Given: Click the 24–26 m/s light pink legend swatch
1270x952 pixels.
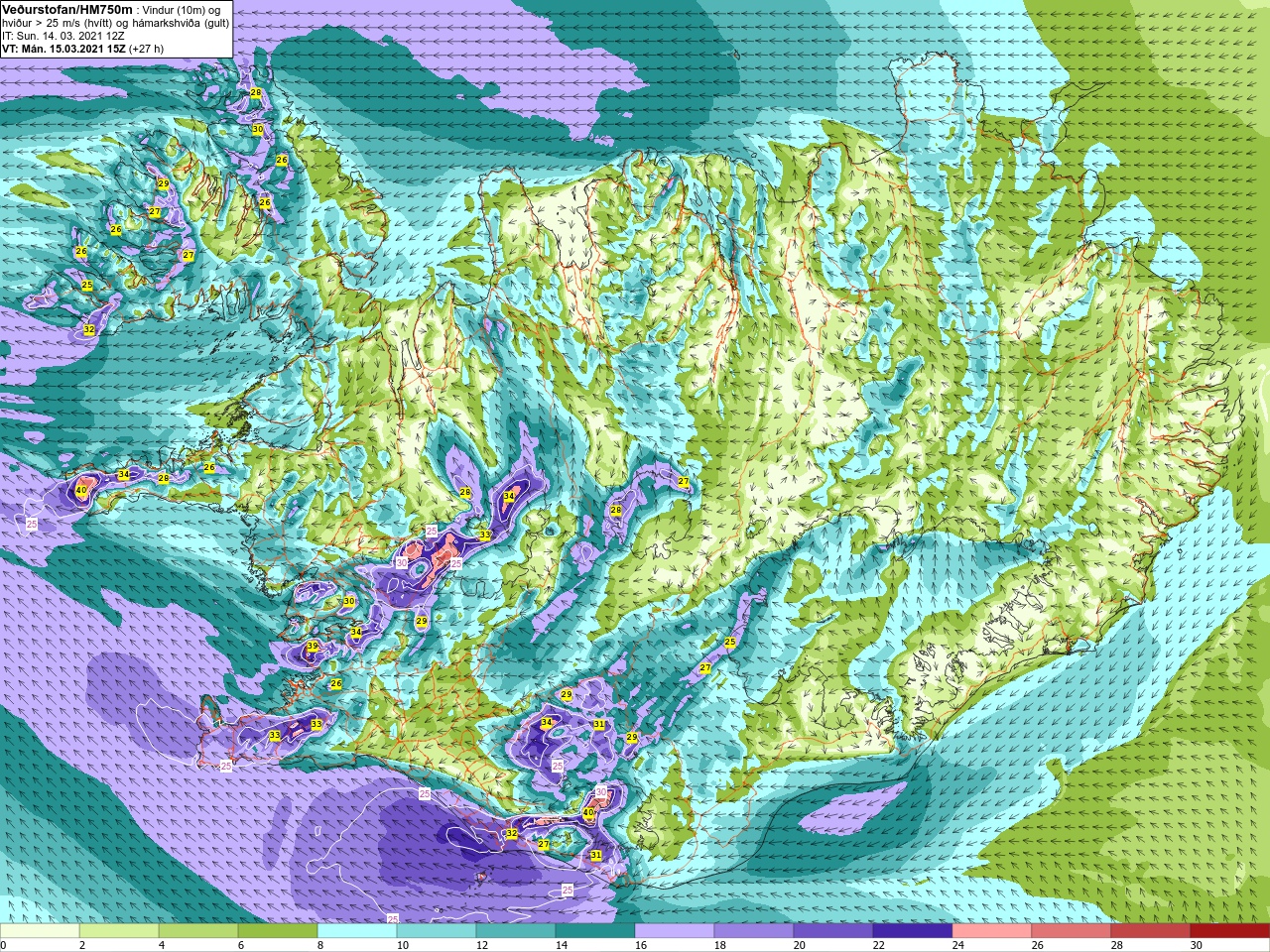Looking at the screenshot, I should (x=992, y=931).
